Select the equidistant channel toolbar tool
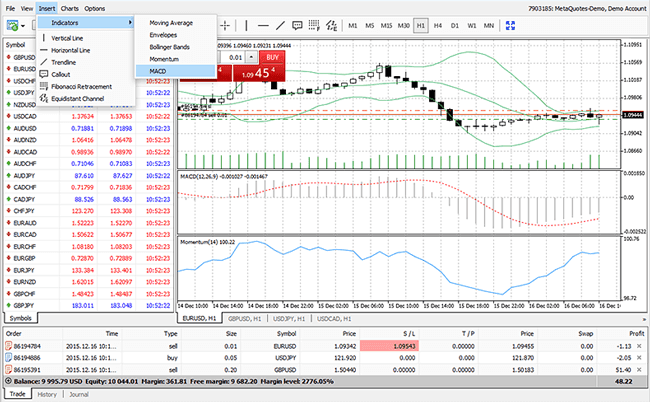650x402 pixels. [x=331, y=26]
